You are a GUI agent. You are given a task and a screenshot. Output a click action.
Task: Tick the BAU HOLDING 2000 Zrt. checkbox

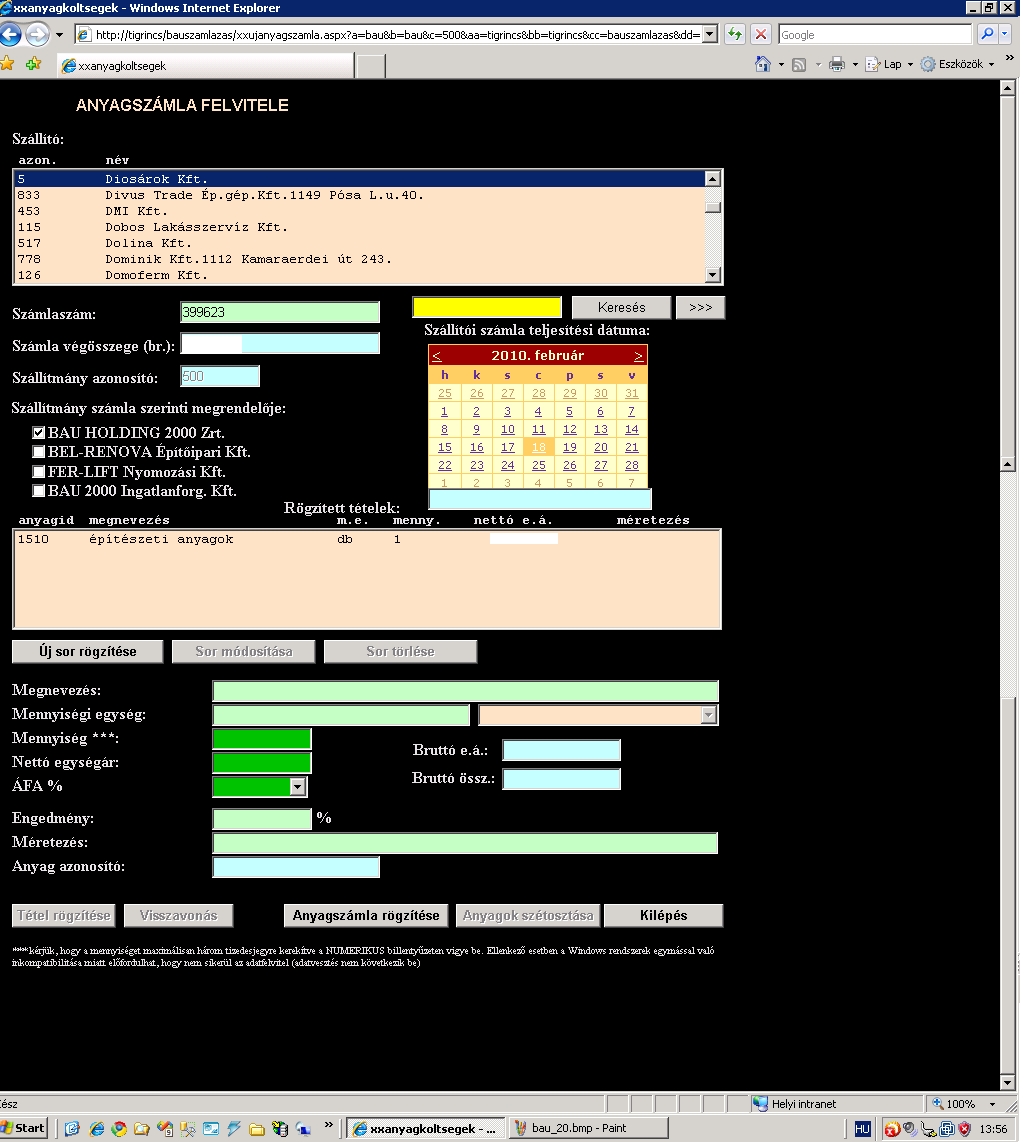point(39,433)
